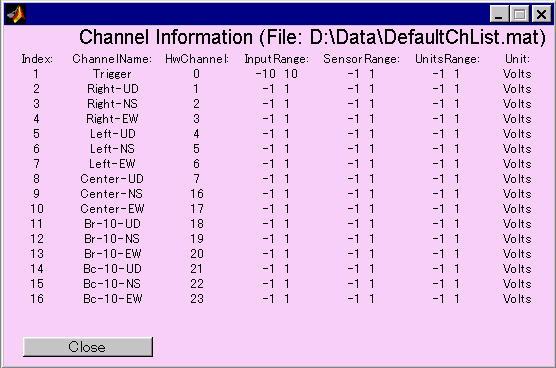Click the Volts unit in Left-NS row
This screenshot has height=368, width=556.
coord(517,149)
